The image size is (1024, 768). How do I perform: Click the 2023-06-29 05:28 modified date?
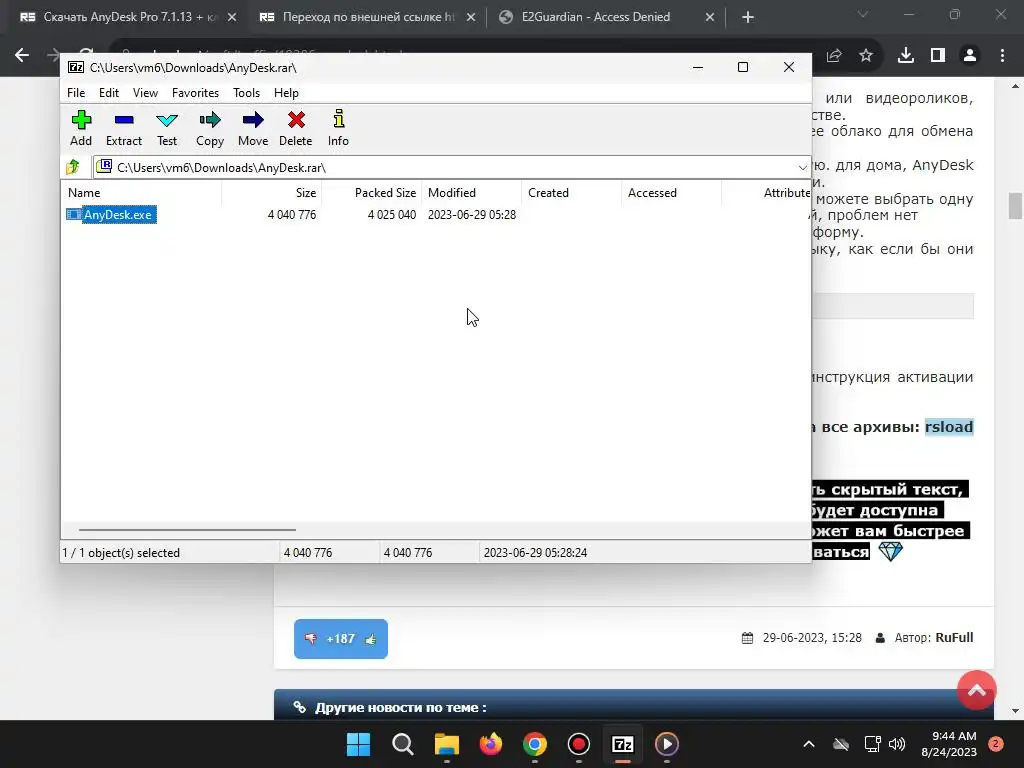tap(472, 215)
